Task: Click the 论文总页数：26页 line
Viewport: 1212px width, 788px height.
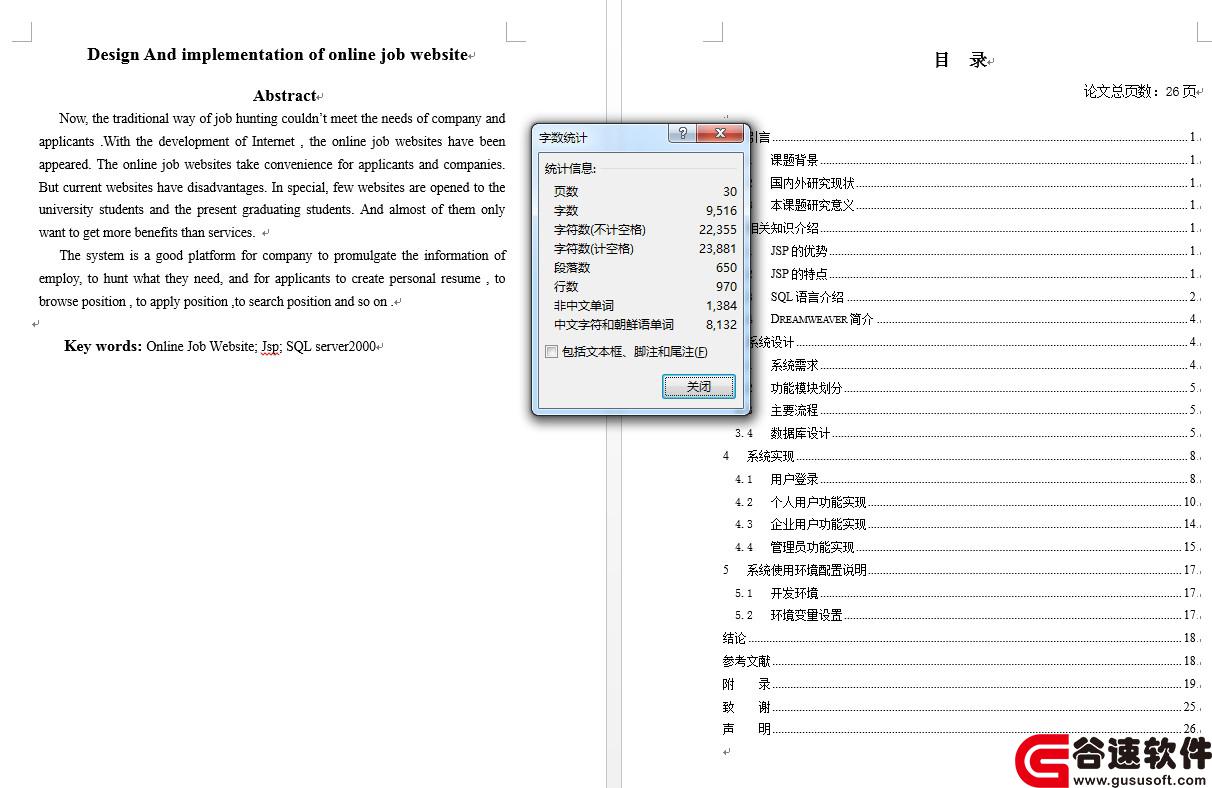Action: tap(1140, 92)
